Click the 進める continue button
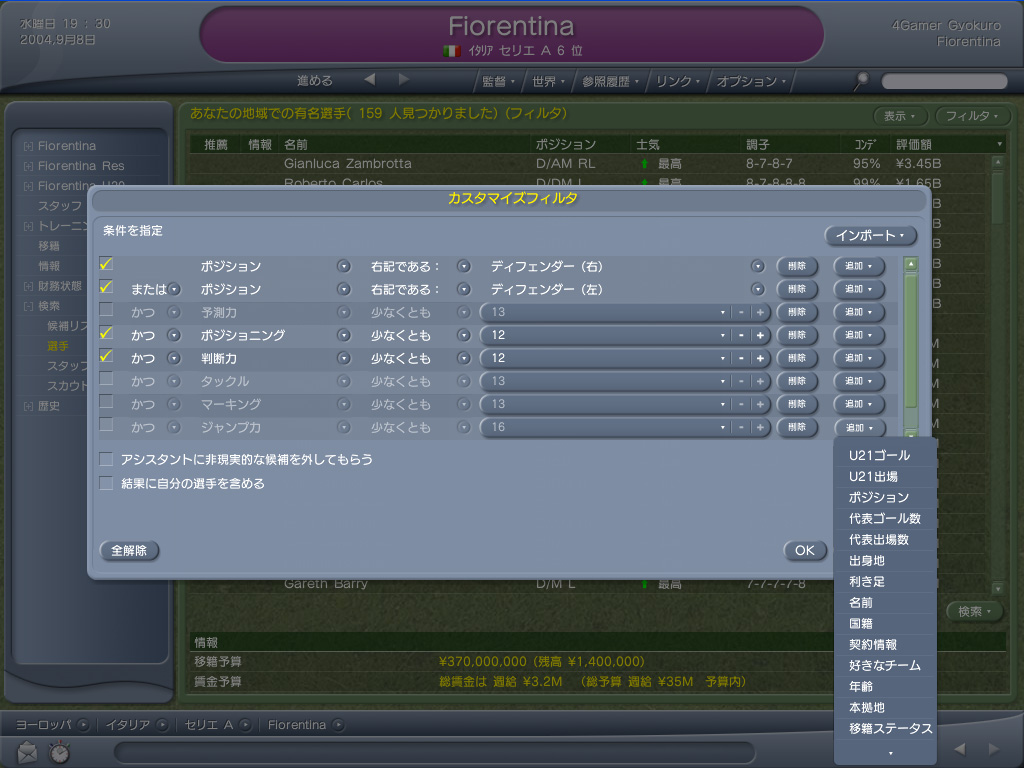The image size is (1024, 768). [x=315, y=80]
